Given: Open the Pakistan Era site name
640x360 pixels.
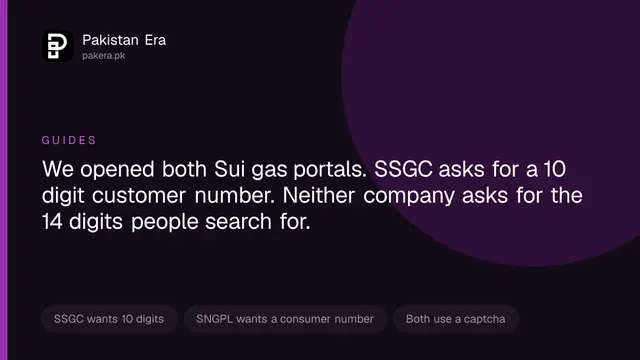Looking at the screenshot, I should tap(124, 40).
